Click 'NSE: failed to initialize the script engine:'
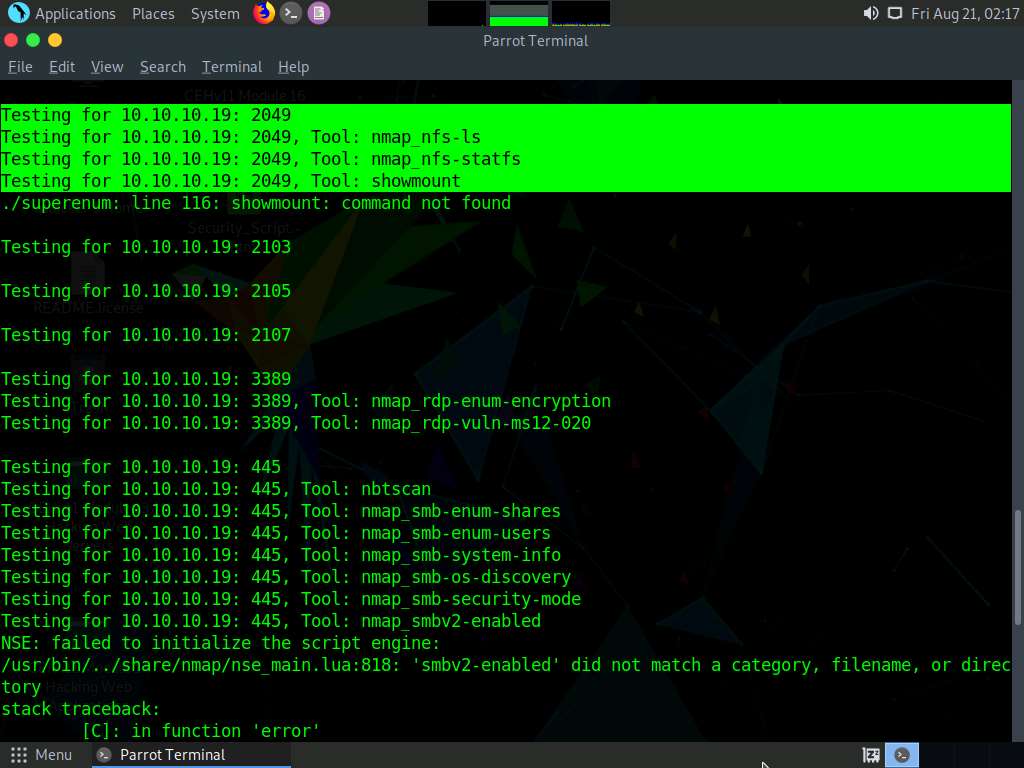Screen dimensions: 1024x768 pyautogui.click(x=220, y=643)
